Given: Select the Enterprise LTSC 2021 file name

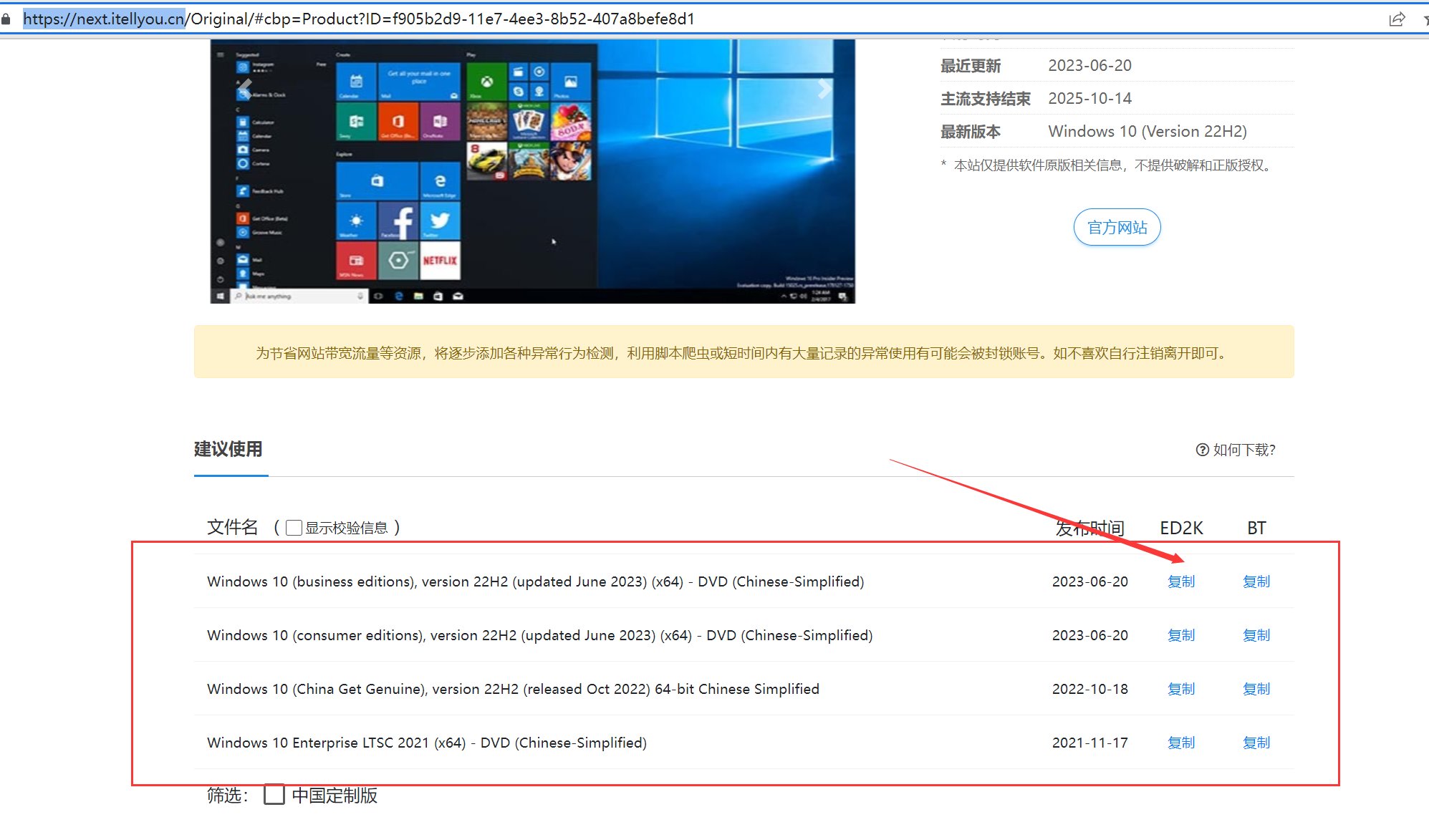Looking at the screenshot, I should (427, 743).
